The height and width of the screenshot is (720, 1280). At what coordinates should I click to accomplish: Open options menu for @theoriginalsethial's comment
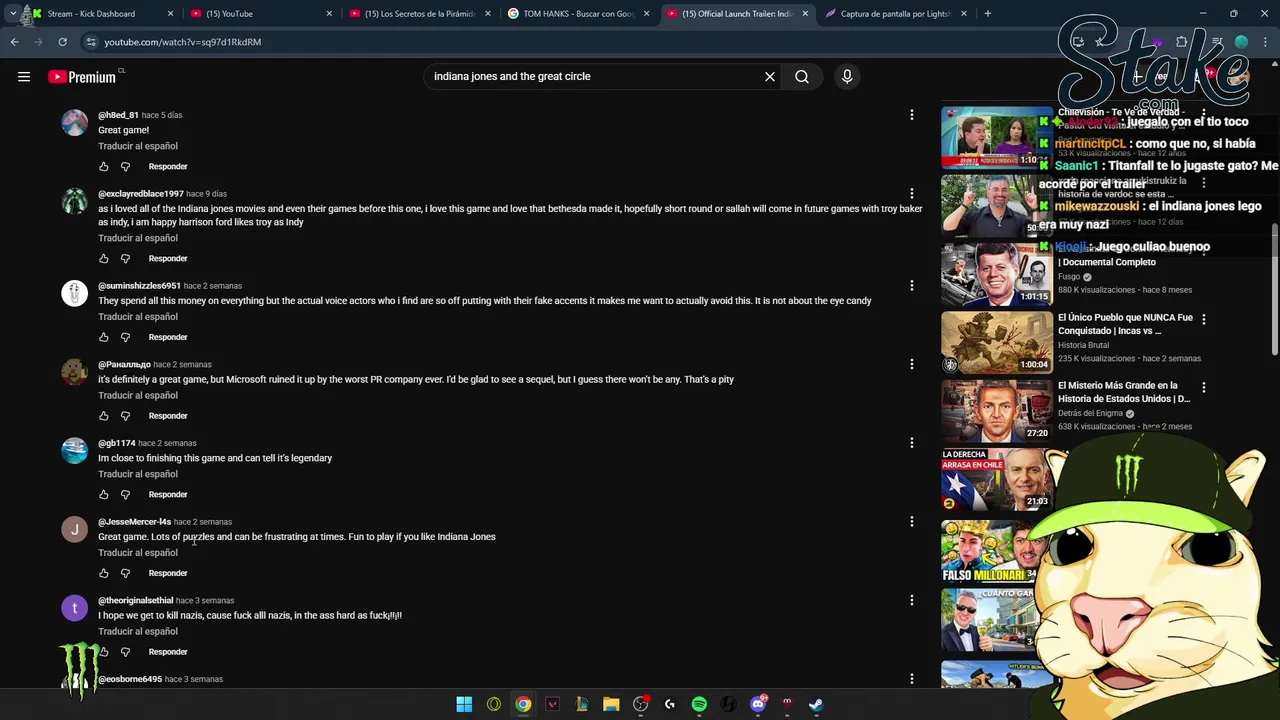click(912, 600)
